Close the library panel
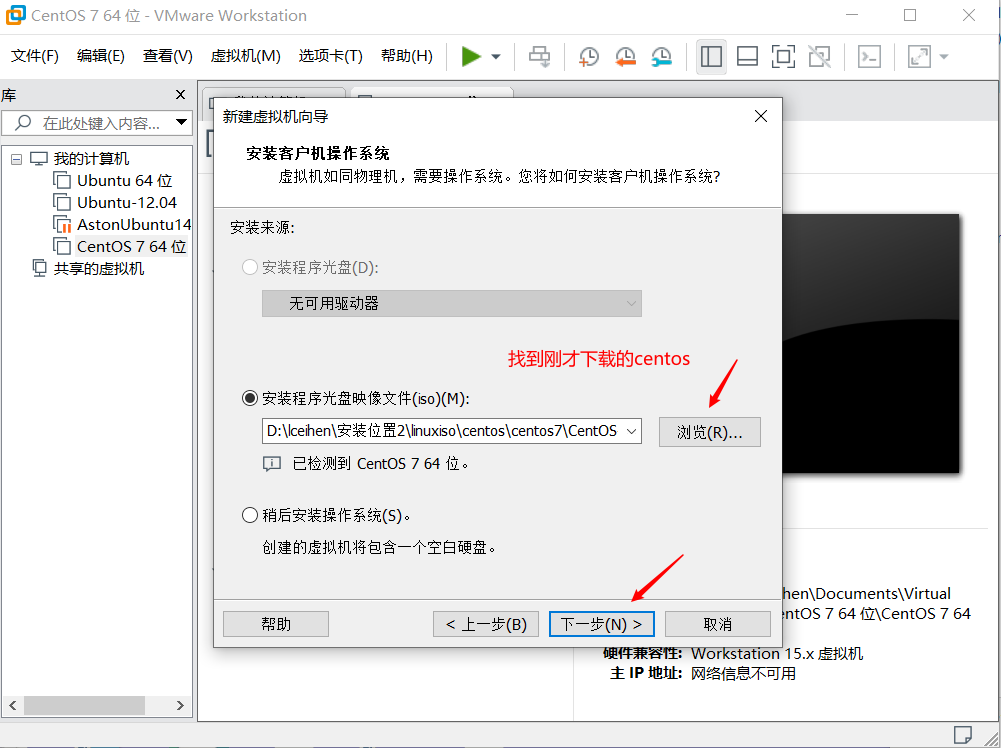The image size is (1001, 748). (x=181, y=94)
